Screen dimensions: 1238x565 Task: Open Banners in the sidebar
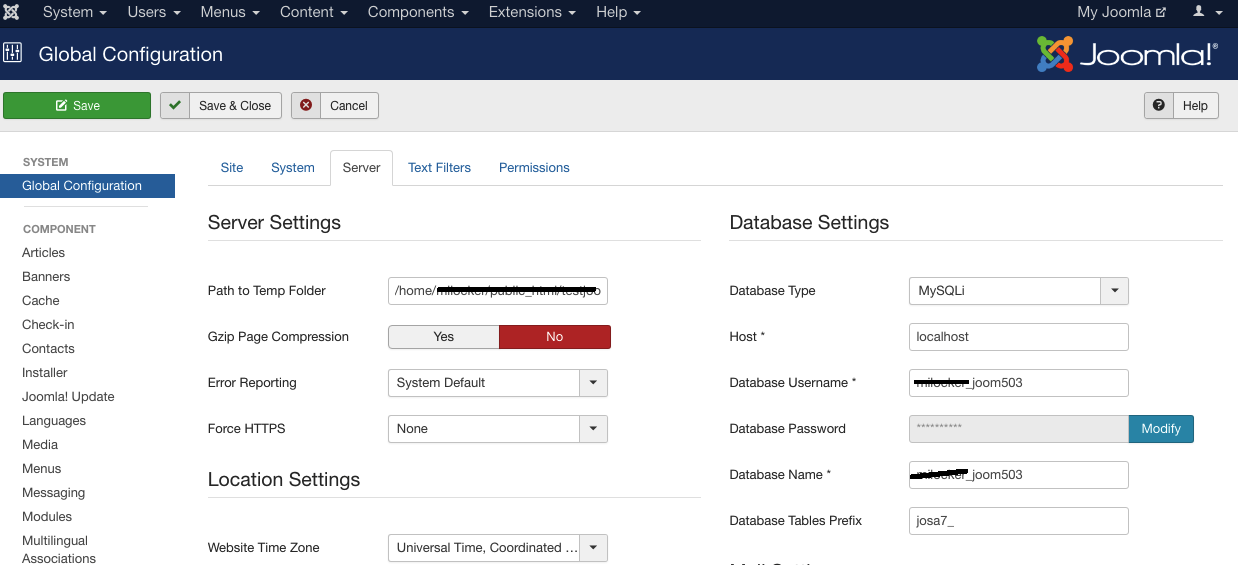pyautogui.click(x=46, y=277)
